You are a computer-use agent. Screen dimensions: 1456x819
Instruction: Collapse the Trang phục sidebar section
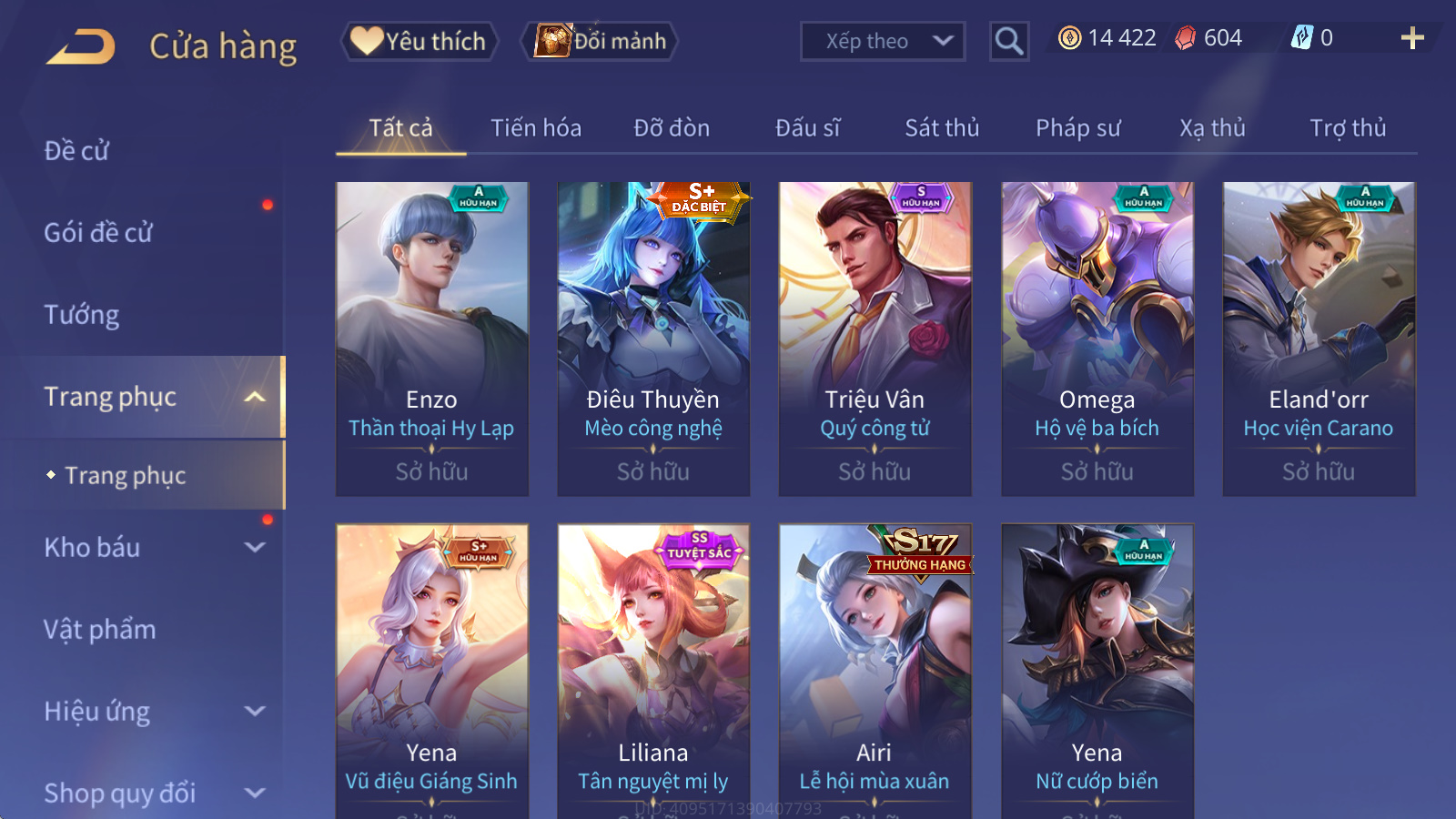[x=256, y=397]
